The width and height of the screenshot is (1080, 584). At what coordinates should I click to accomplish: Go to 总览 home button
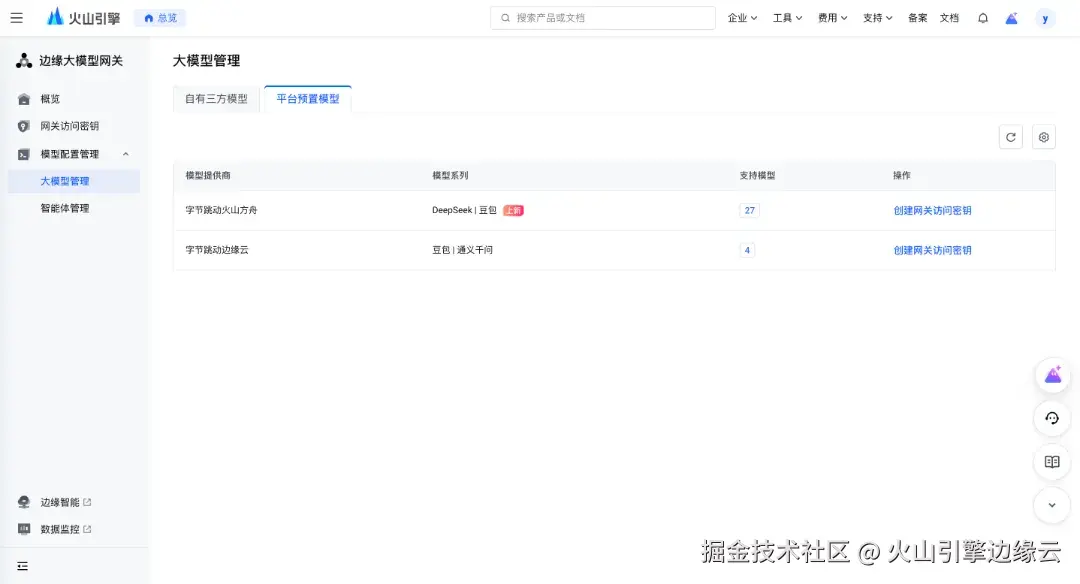[160, 18]
